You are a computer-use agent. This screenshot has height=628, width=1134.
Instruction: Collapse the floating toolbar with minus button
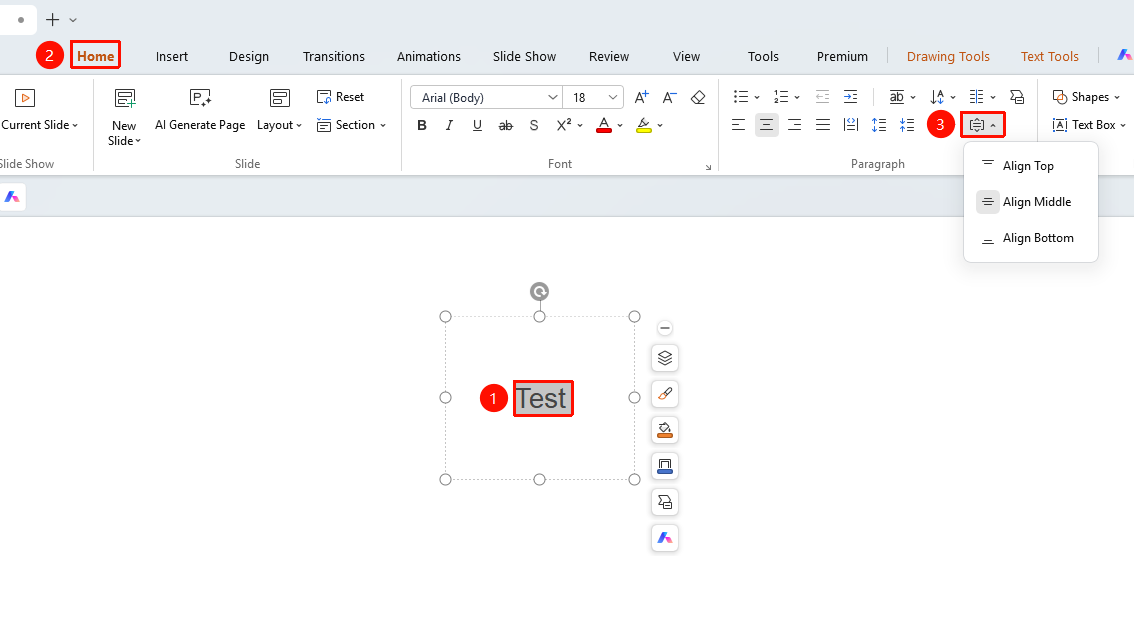[665, 328]
